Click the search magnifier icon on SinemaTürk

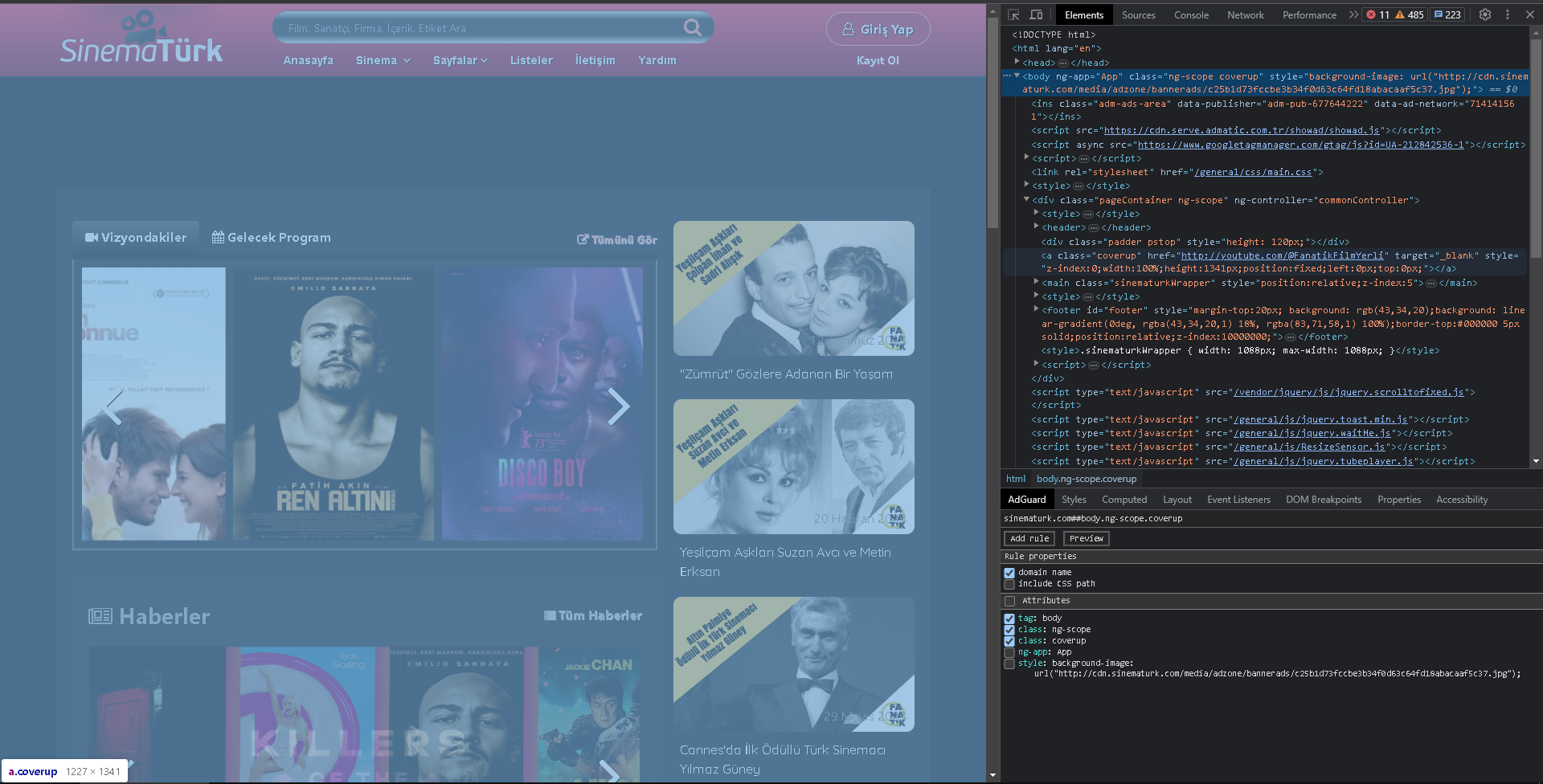point(692,27)
